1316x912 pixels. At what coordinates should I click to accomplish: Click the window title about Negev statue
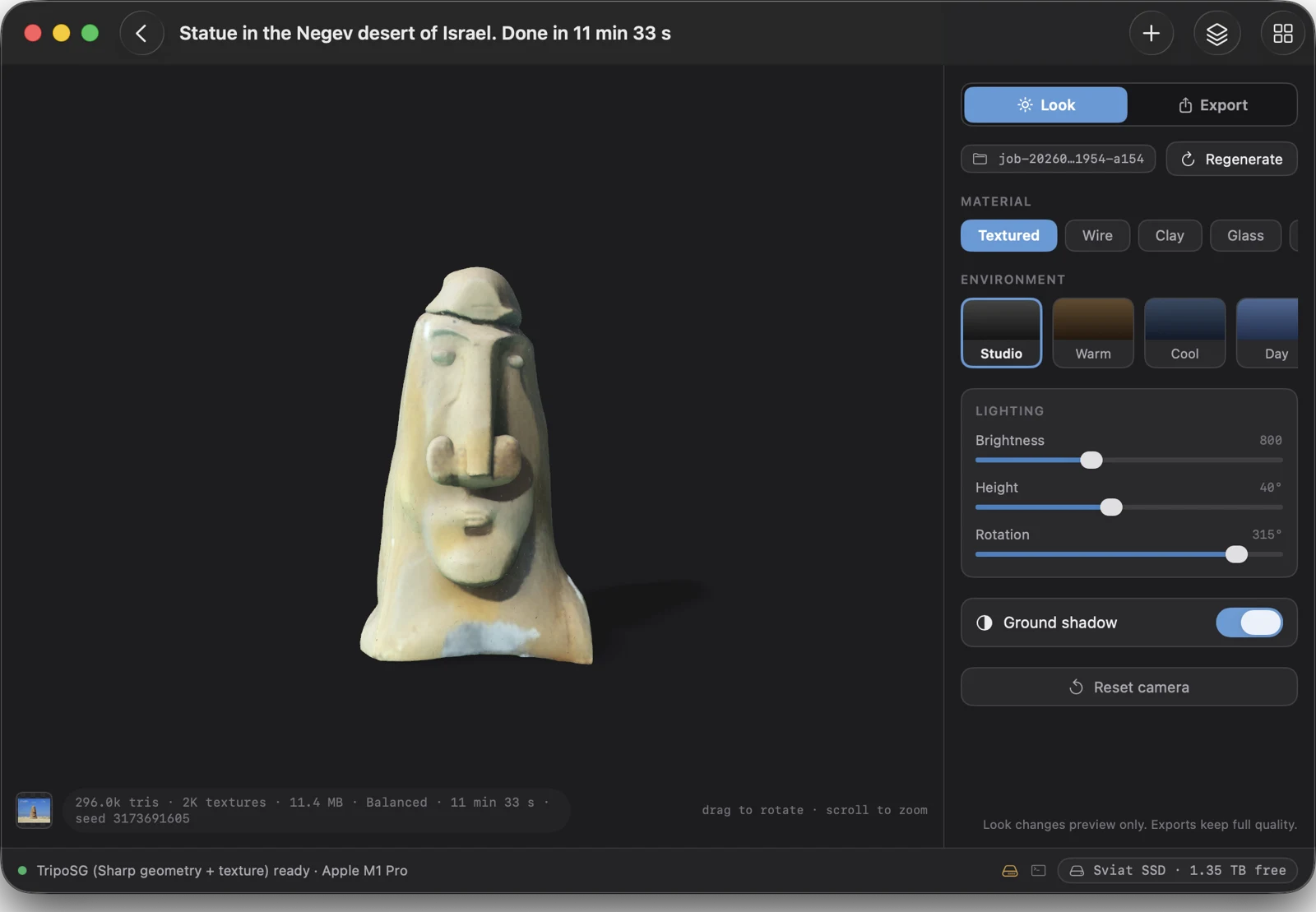425,33
